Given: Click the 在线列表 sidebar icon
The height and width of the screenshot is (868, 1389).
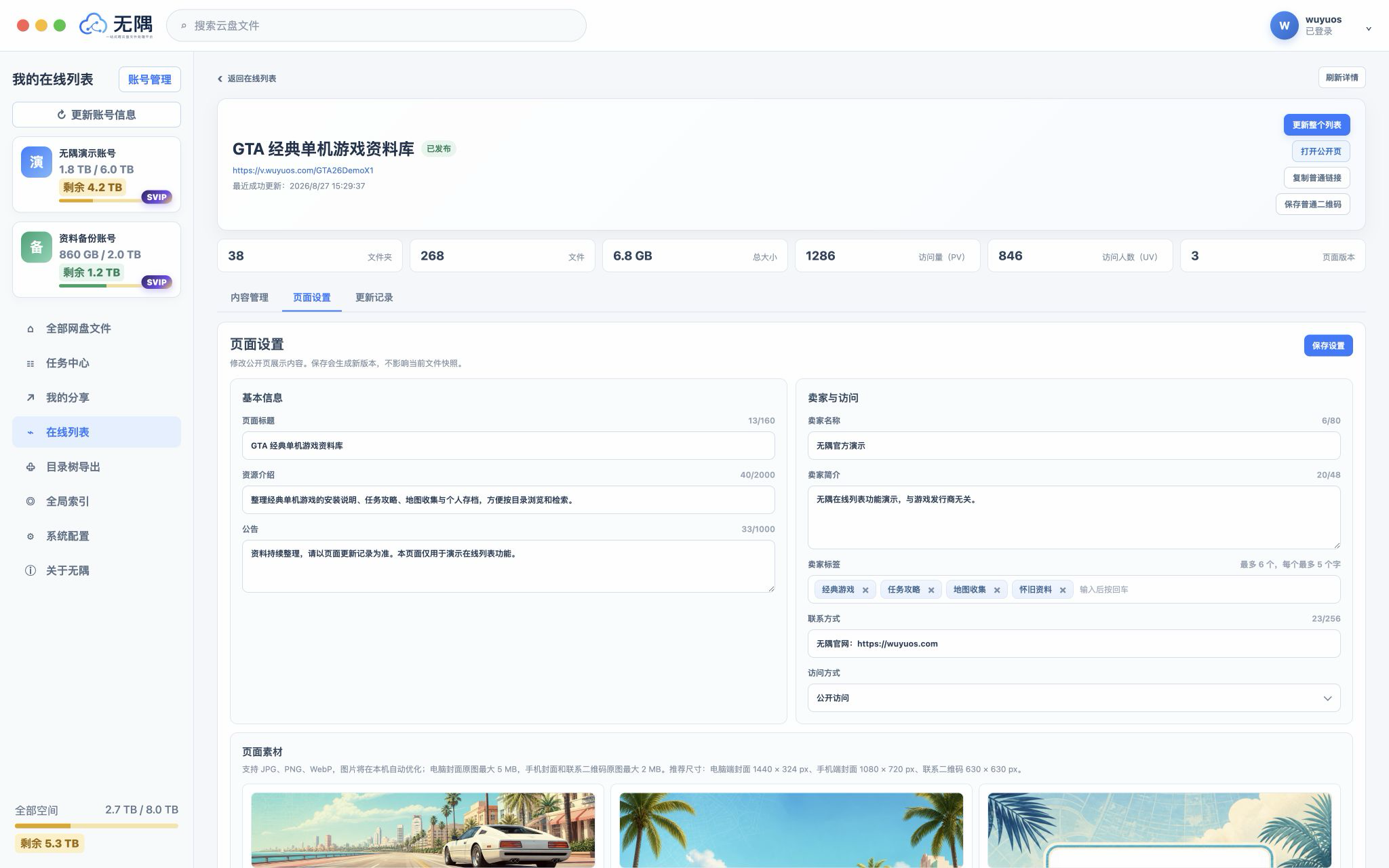Looking at the screenshot, I should tap(31, 433).
